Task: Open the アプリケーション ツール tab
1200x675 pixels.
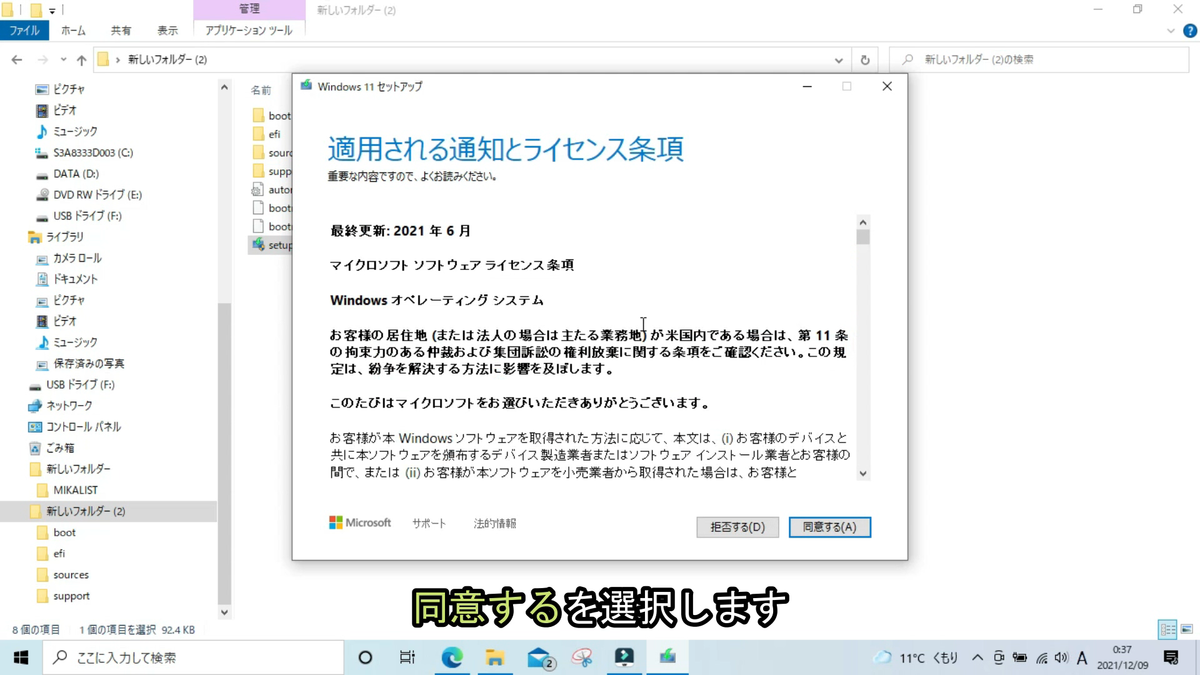Action: (249, 31)
